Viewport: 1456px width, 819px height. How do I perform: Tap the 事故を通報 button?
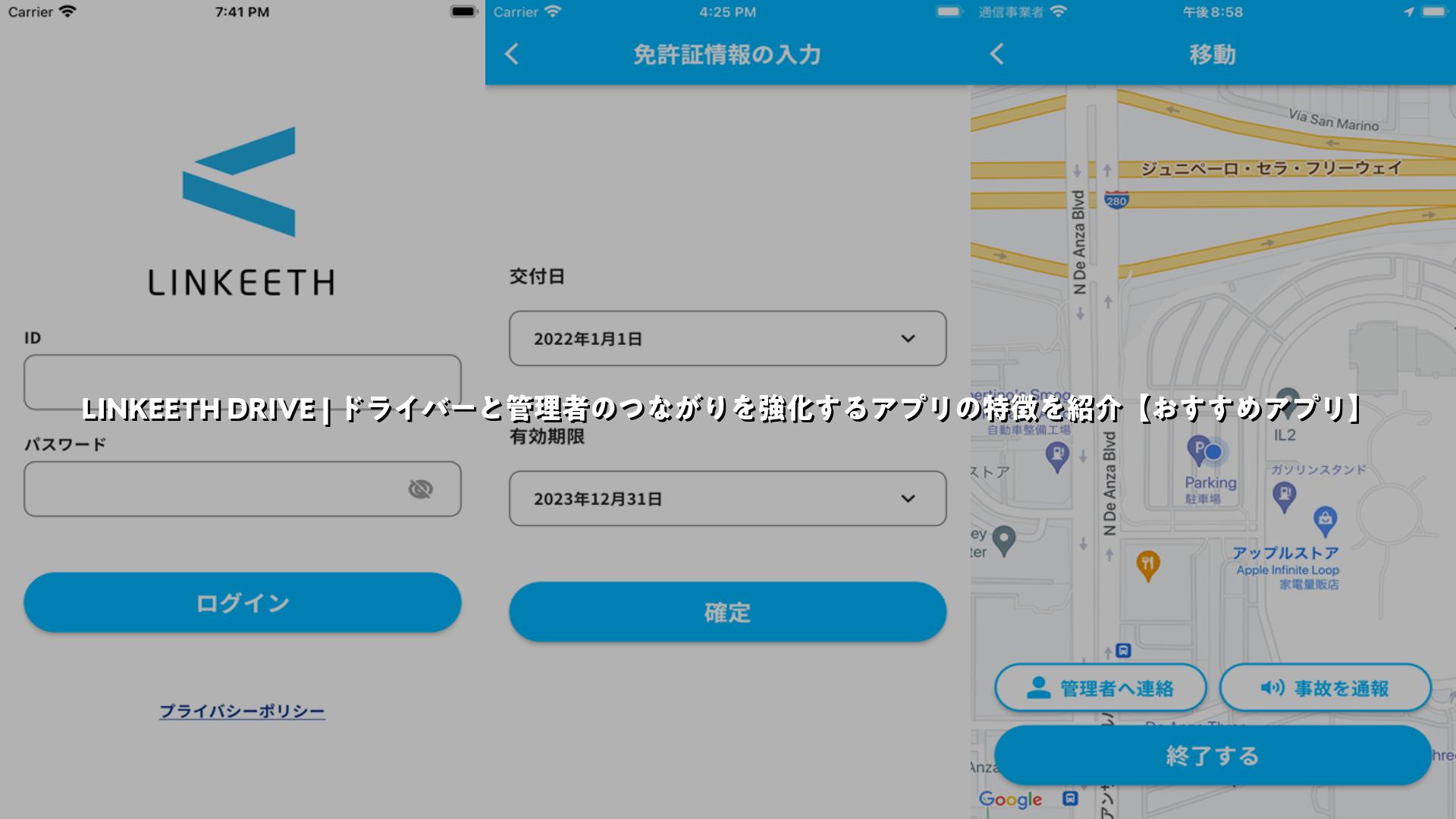point(1325,688)
